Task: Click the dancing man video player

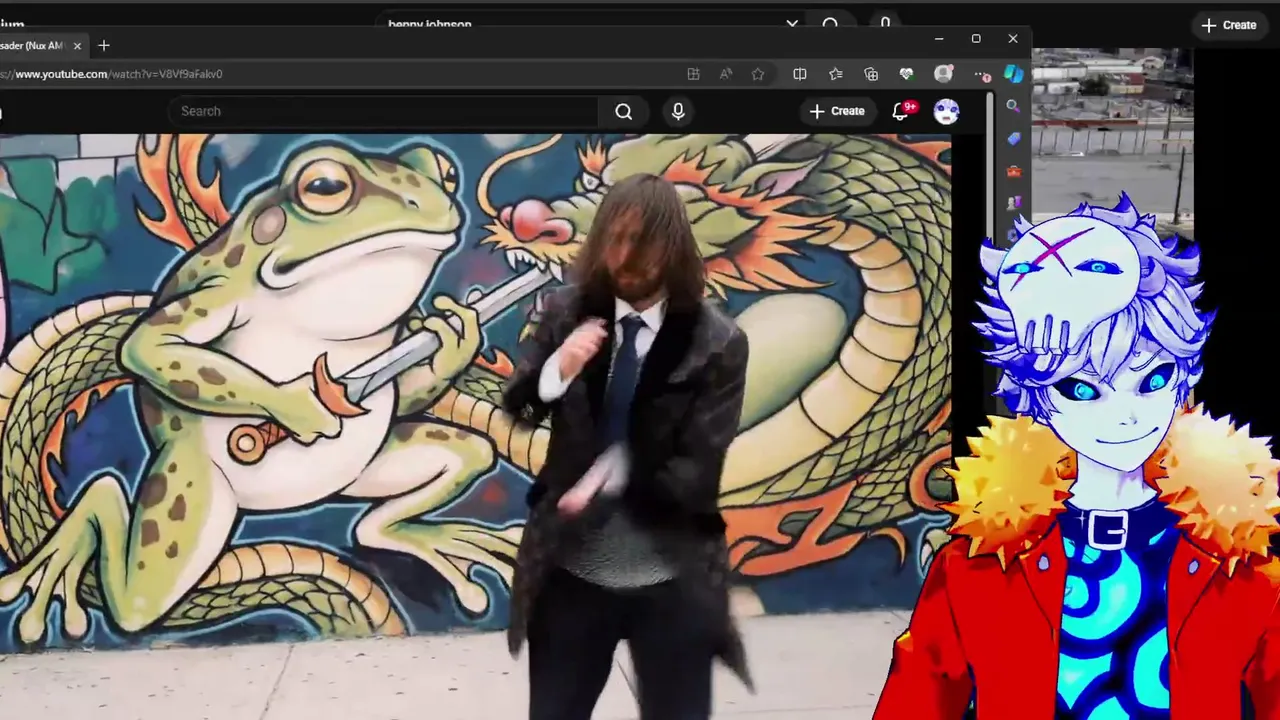Action: click(x=475, y=425)
